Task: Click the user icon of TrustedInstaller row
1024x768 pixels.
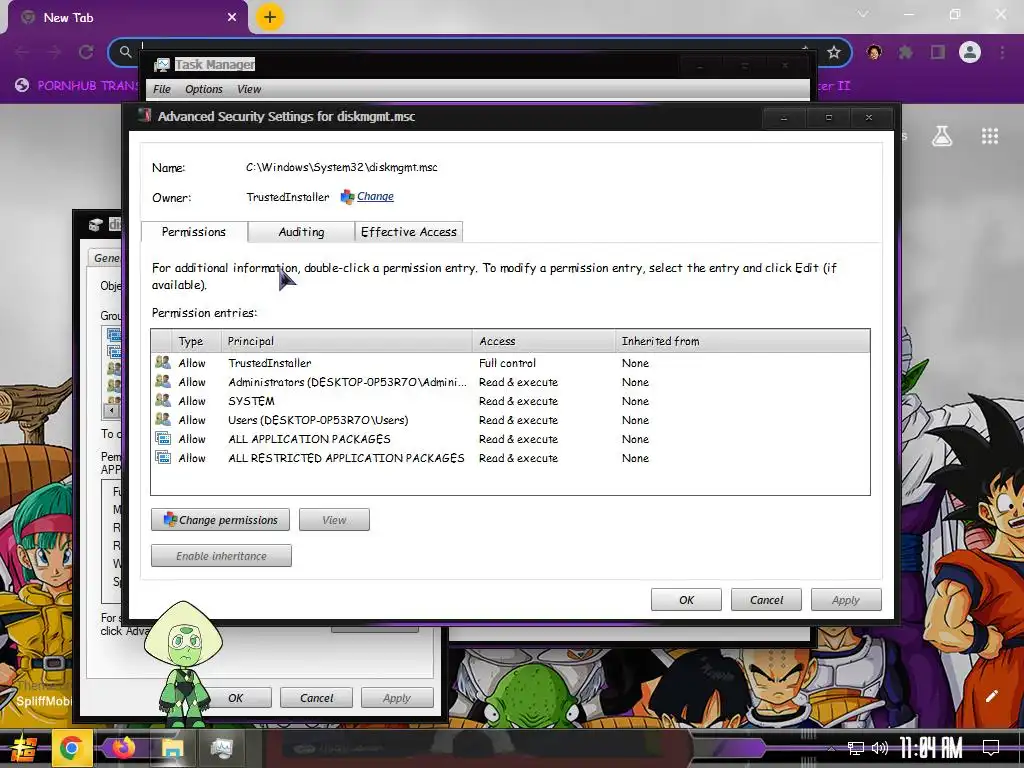Action: (x=163, y=362)
